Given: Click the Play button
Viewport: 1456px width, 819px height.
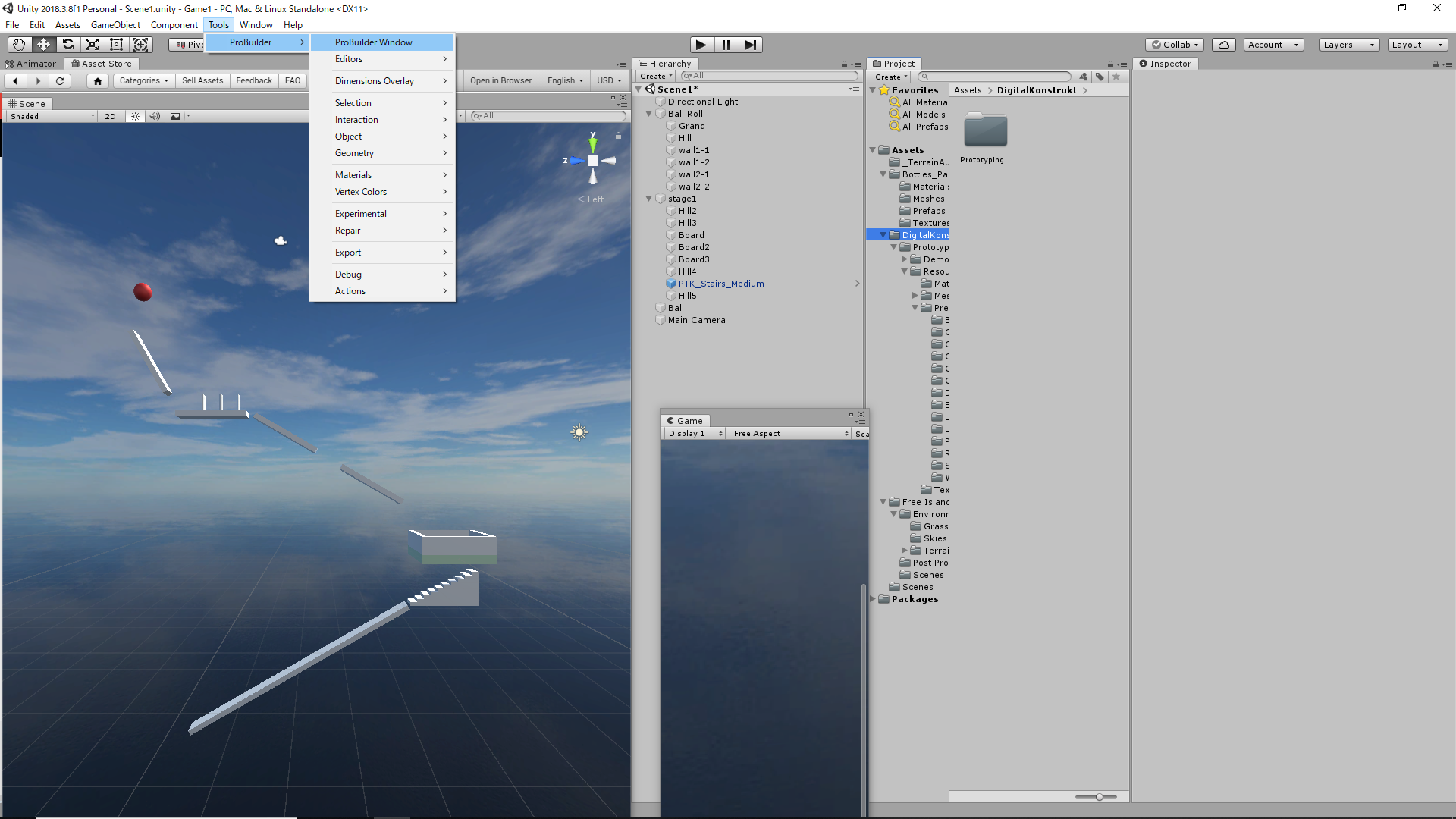Looking at the screenshot, I should 701,45.
